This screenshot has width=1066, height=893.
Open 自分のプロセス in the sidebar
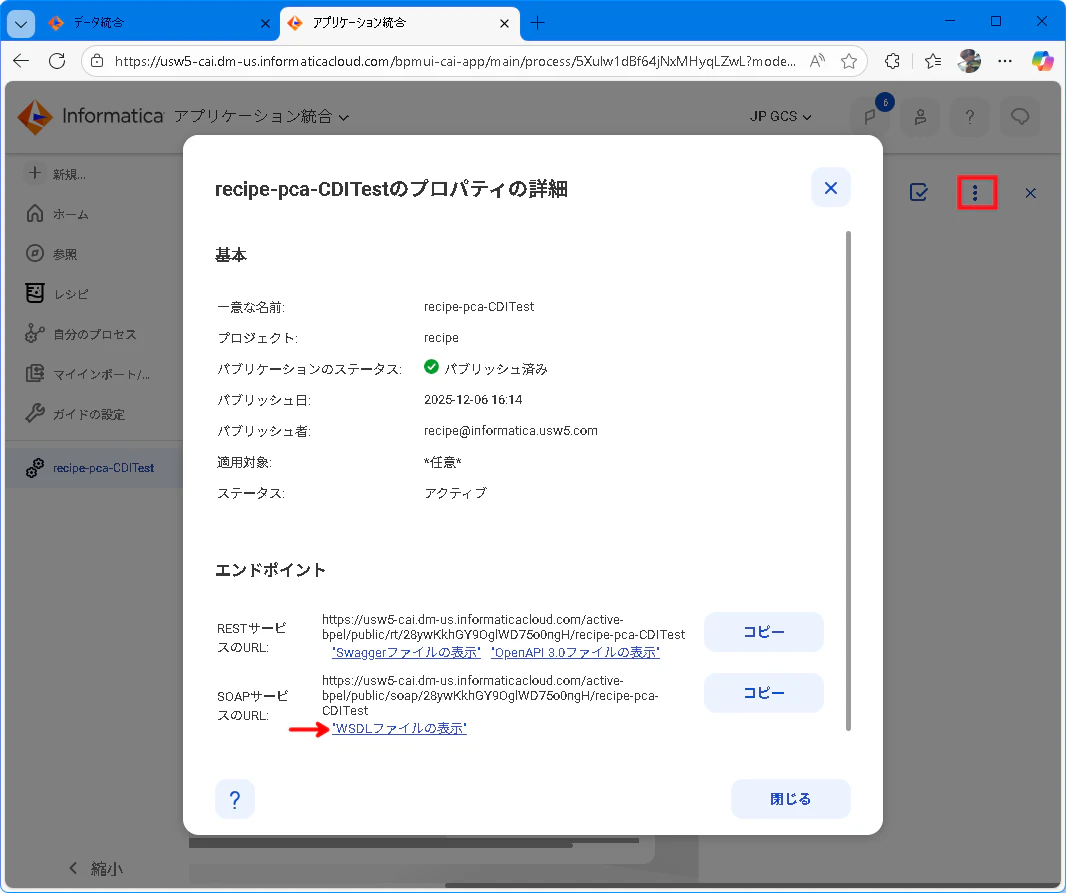click(81, 334)
